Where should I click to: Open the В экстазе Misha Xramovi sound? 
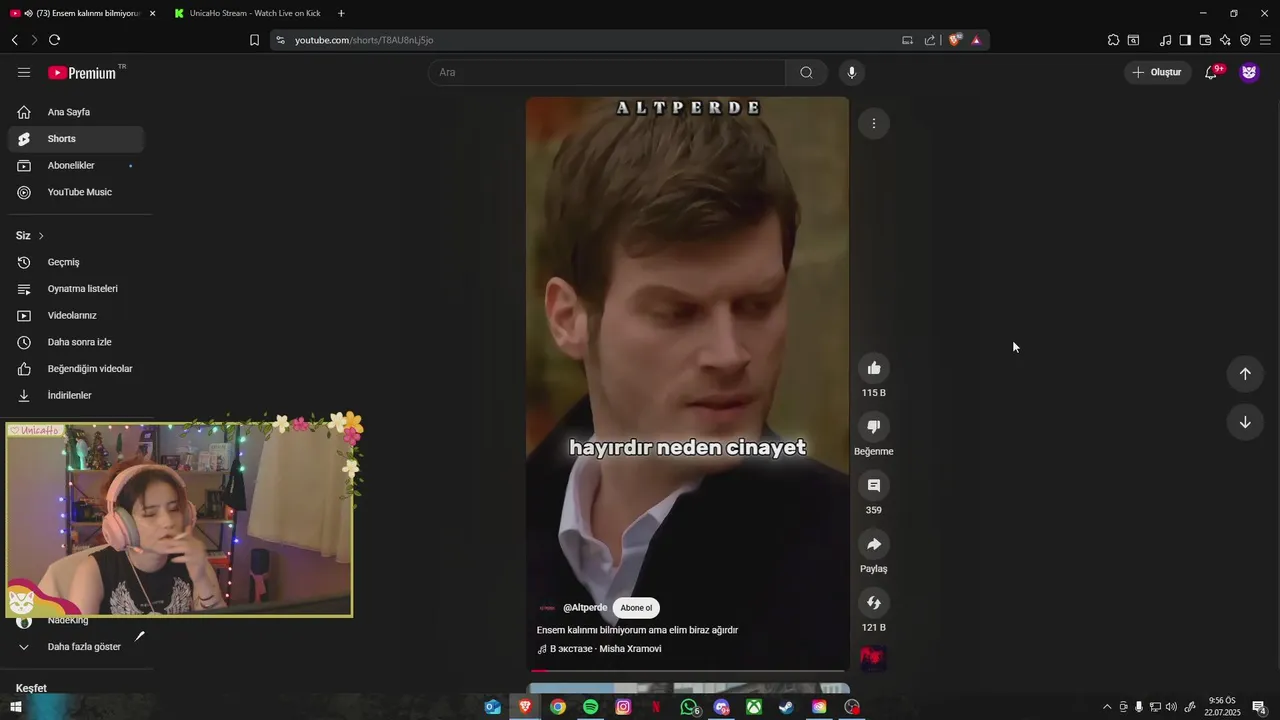point(600,649)
